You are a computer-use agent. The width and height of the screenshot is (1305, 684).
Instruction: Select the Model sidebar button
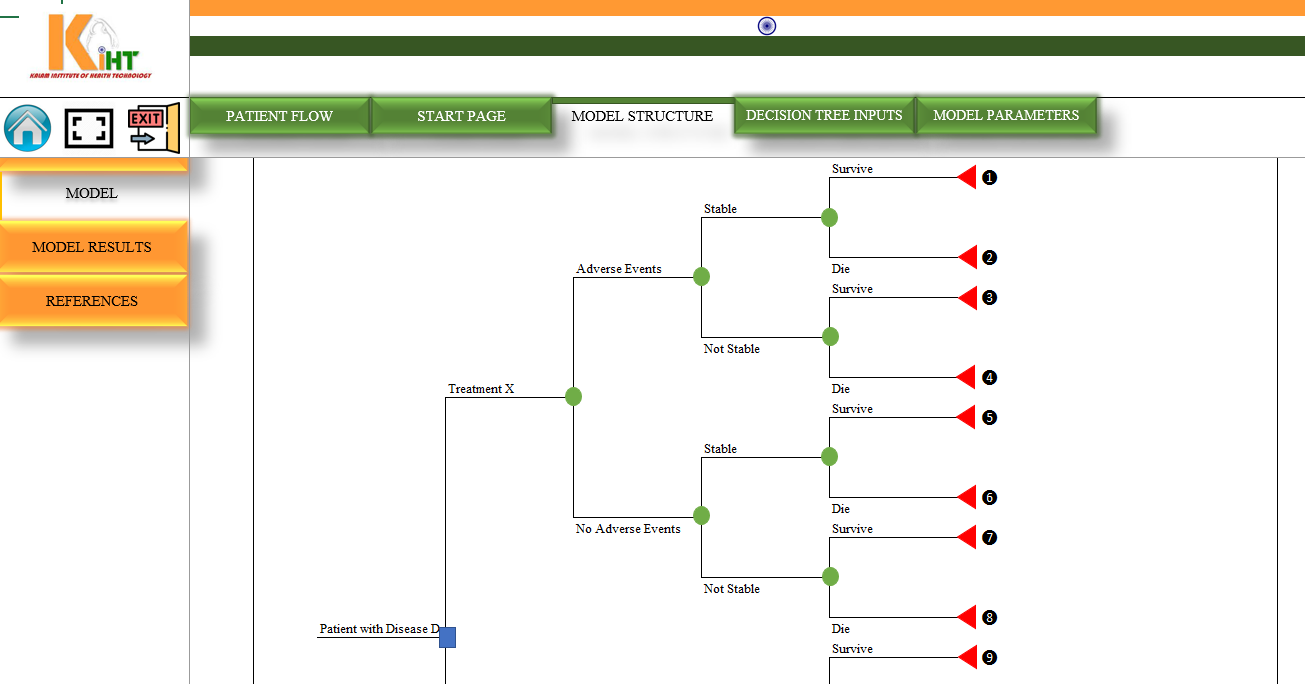click(92, 194)
